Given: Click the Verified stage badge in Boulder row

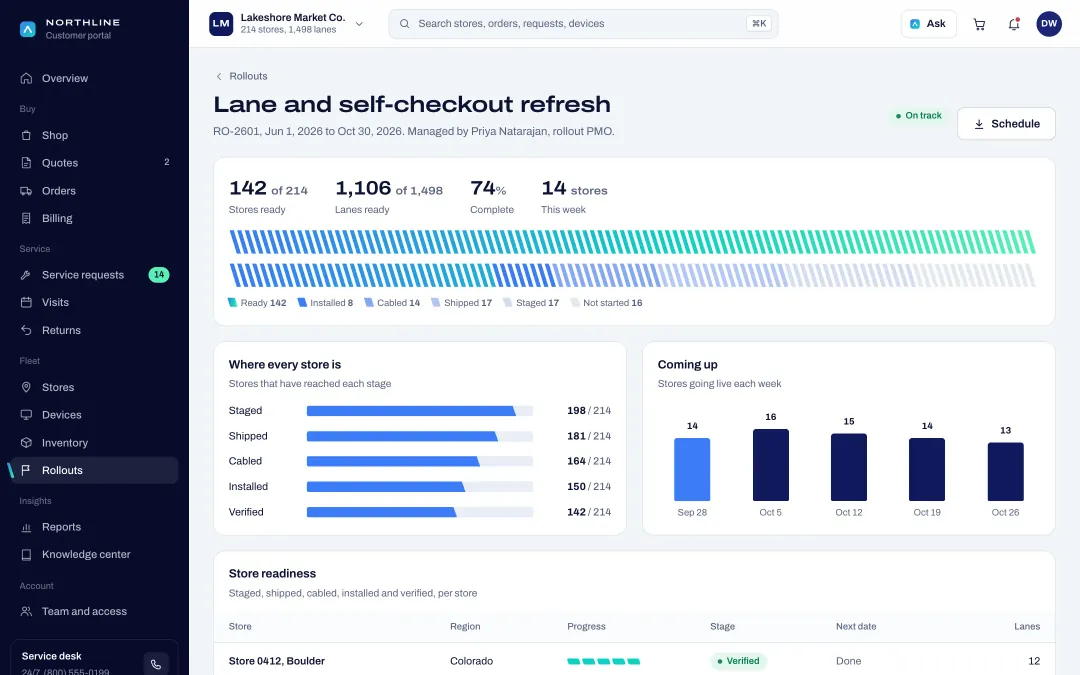Looking at the screenshot, I should 738,661.
